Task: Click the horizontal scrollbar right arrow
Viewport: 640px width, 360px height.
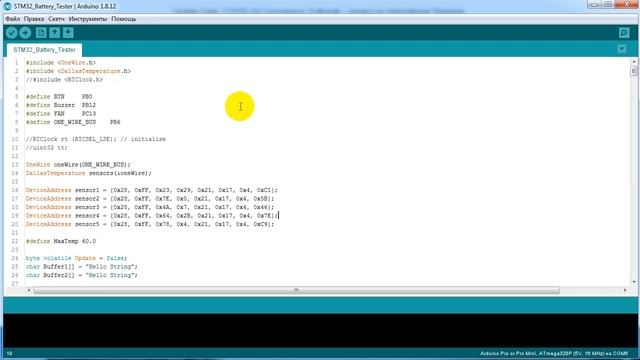Action: [x=625, y=290]
